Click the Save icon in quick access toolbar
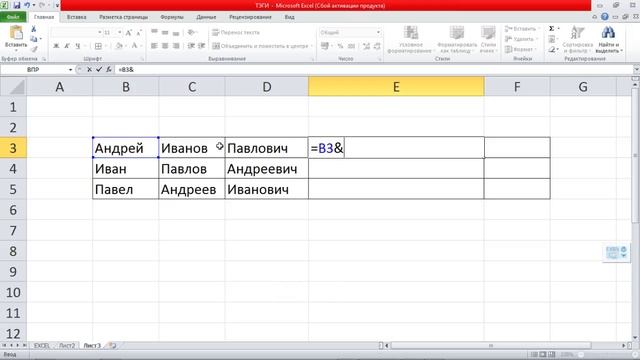 click(17, 5)
